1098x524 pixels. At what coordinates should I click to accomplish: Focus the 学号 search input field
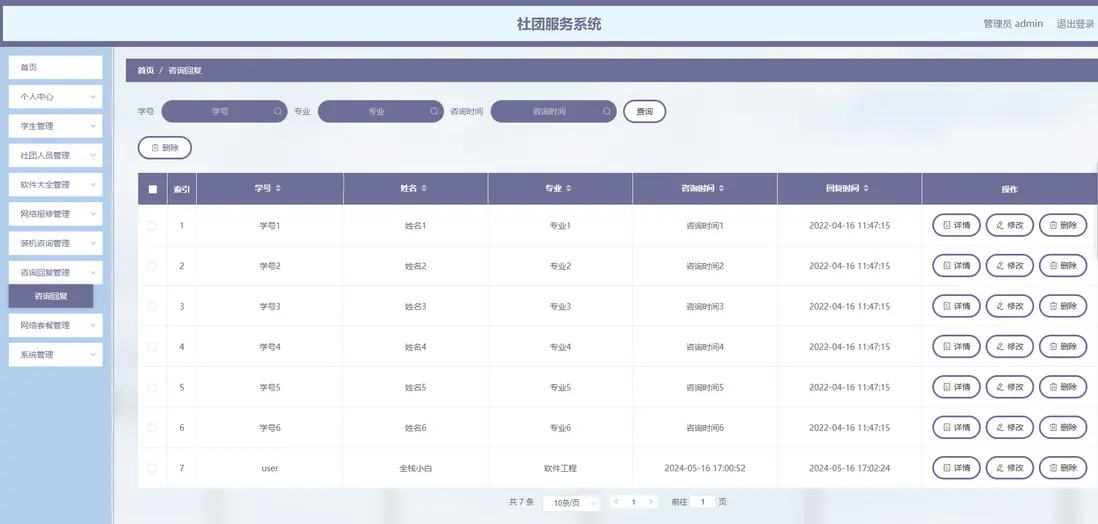pyautogui.click(x=224, y=111)
